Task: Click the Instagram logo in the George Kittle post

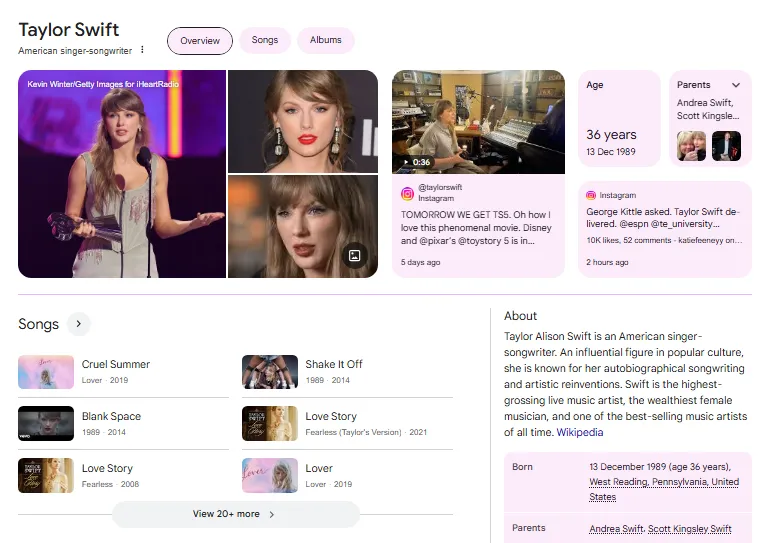Action: tap(590, 195)
